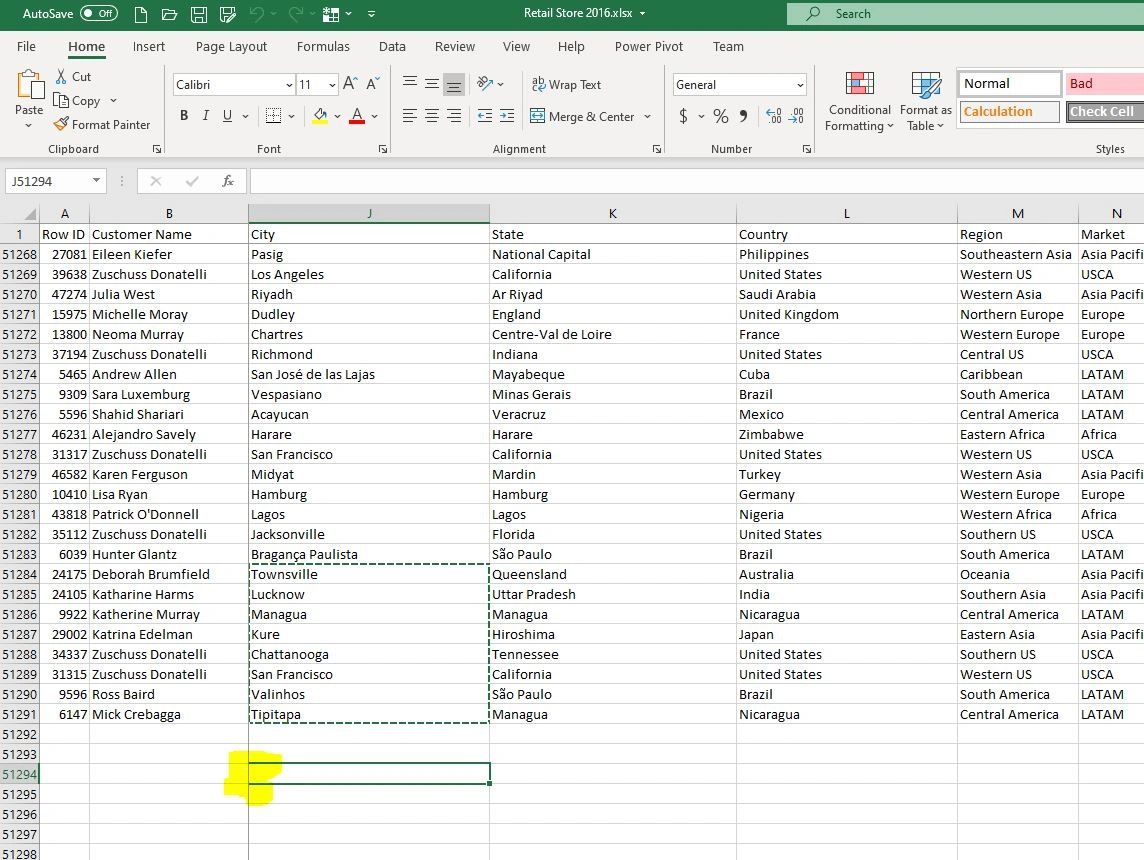The image size is (1144, 860).
Task: Open the Power Pivot tab
Action: [x=648, y=46]
